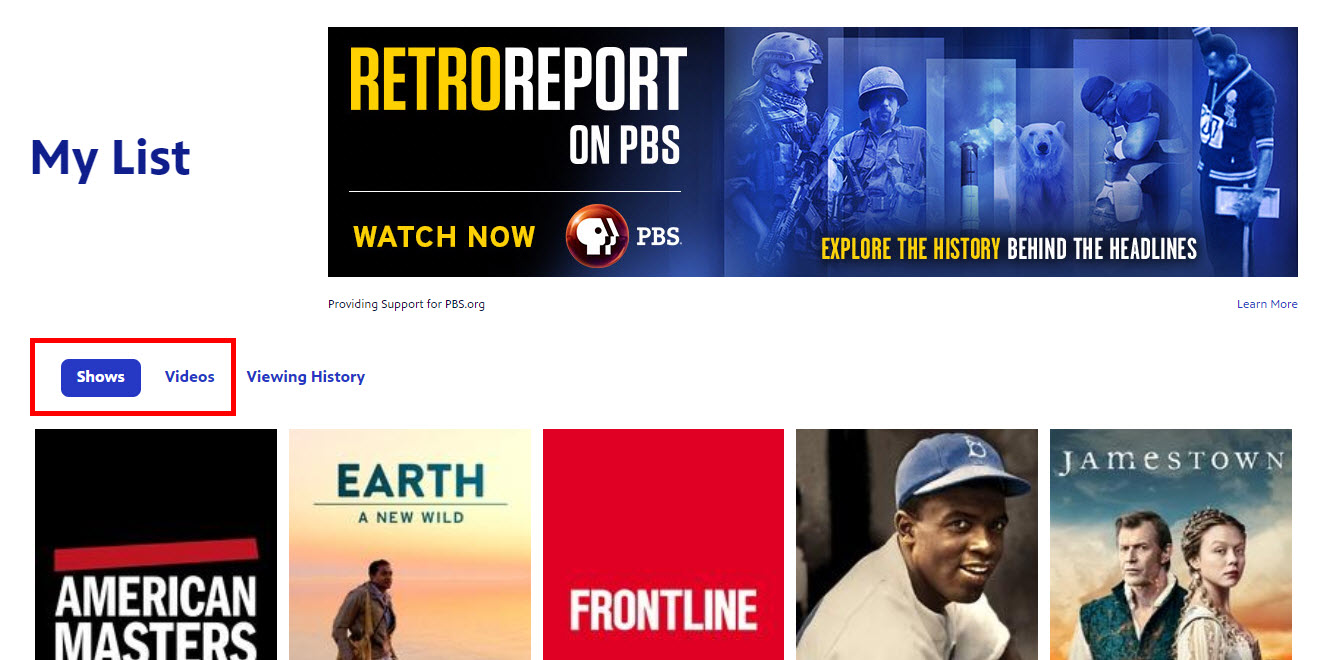
Task: Open the Earth A New Wild show
Action: [x=410, y=545]
